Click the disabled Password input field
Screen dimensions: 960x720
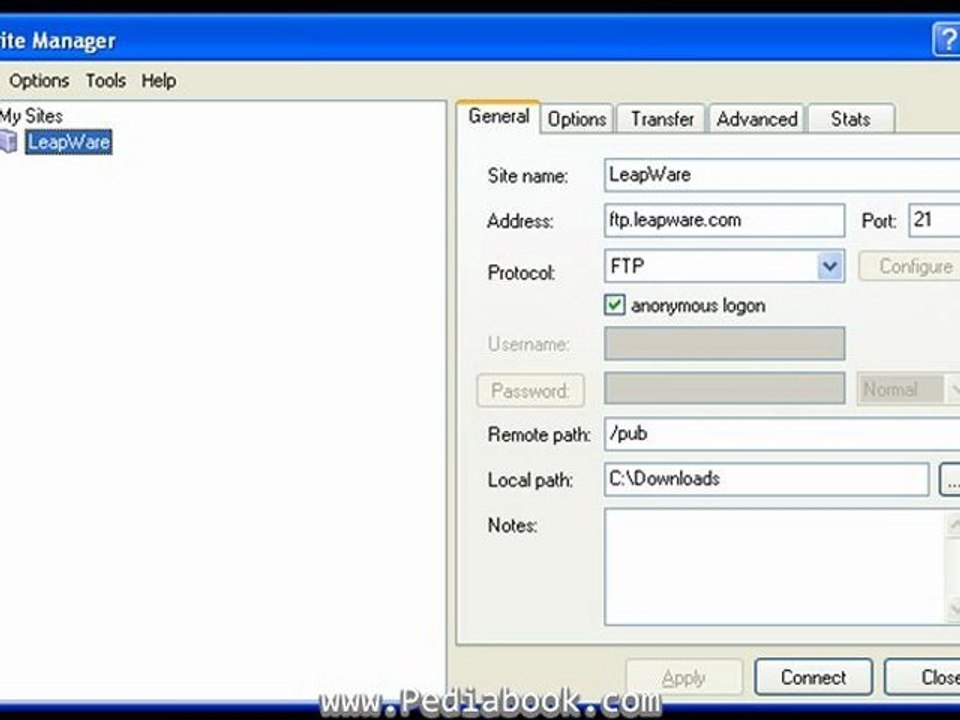(x=724, y=388)
